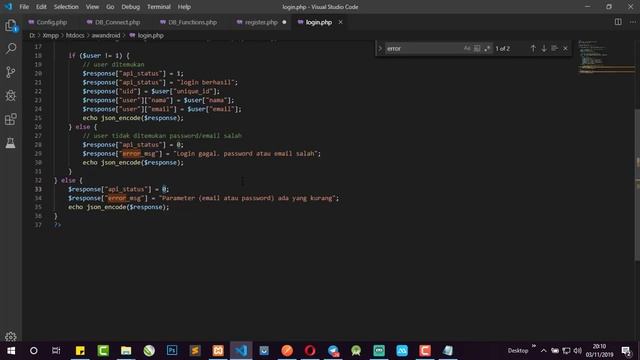Screen dimensions: 640x360
Task: Go to previous match in find widget
Action: pos(533,48)
